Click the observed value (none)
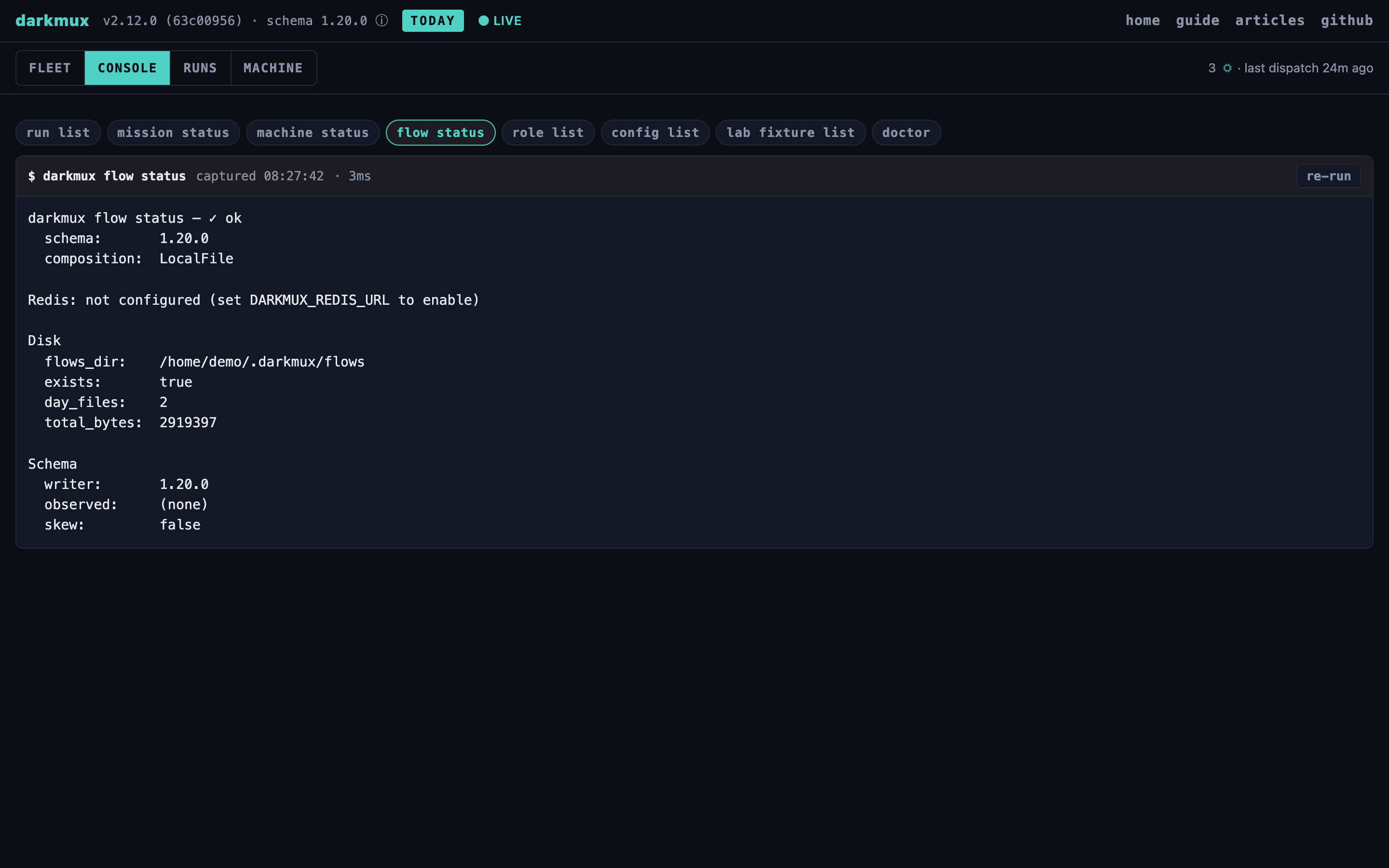This screenshot has height=868, width=1389. 184,504
